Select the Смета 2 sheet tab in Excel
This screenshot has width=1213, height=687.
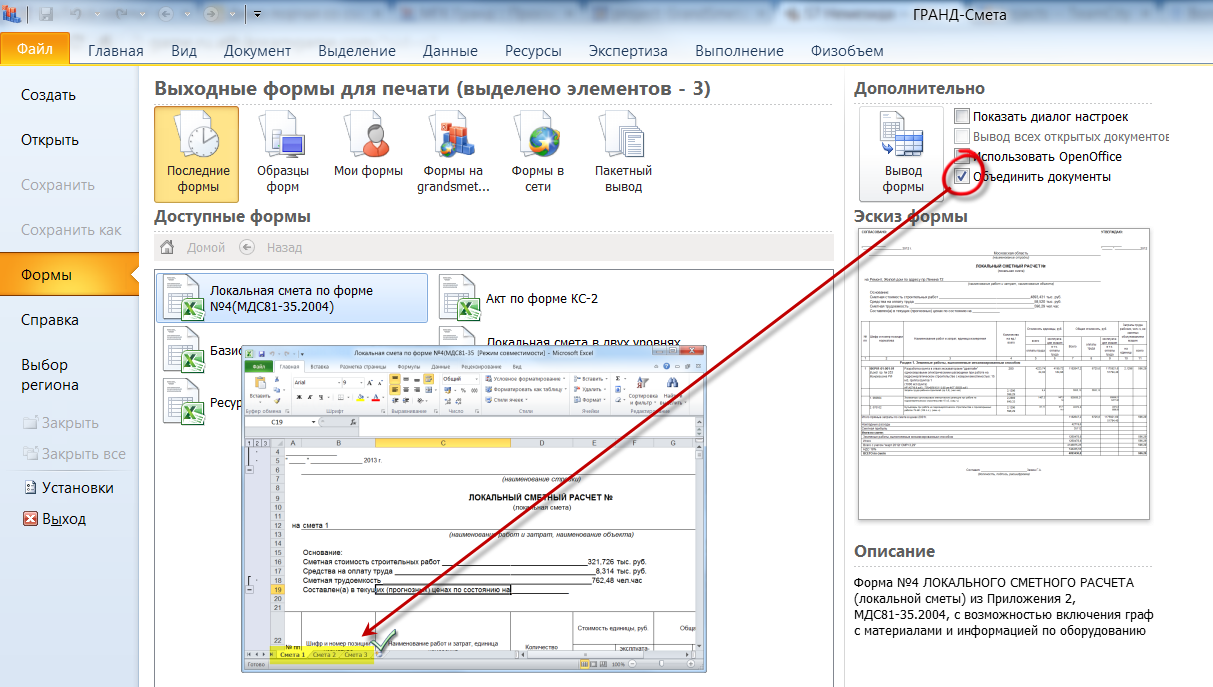click(322, 654)
